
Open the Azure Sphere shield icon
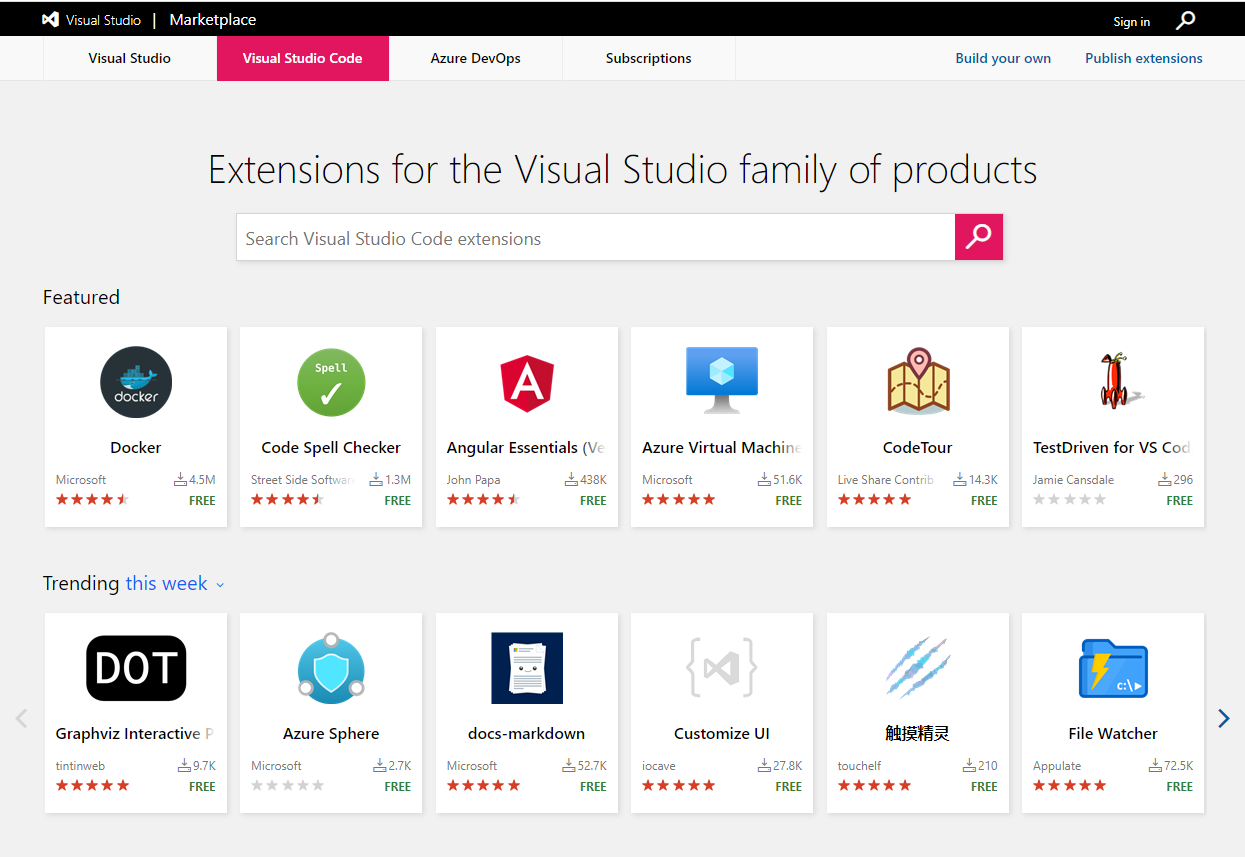(331, 666)
